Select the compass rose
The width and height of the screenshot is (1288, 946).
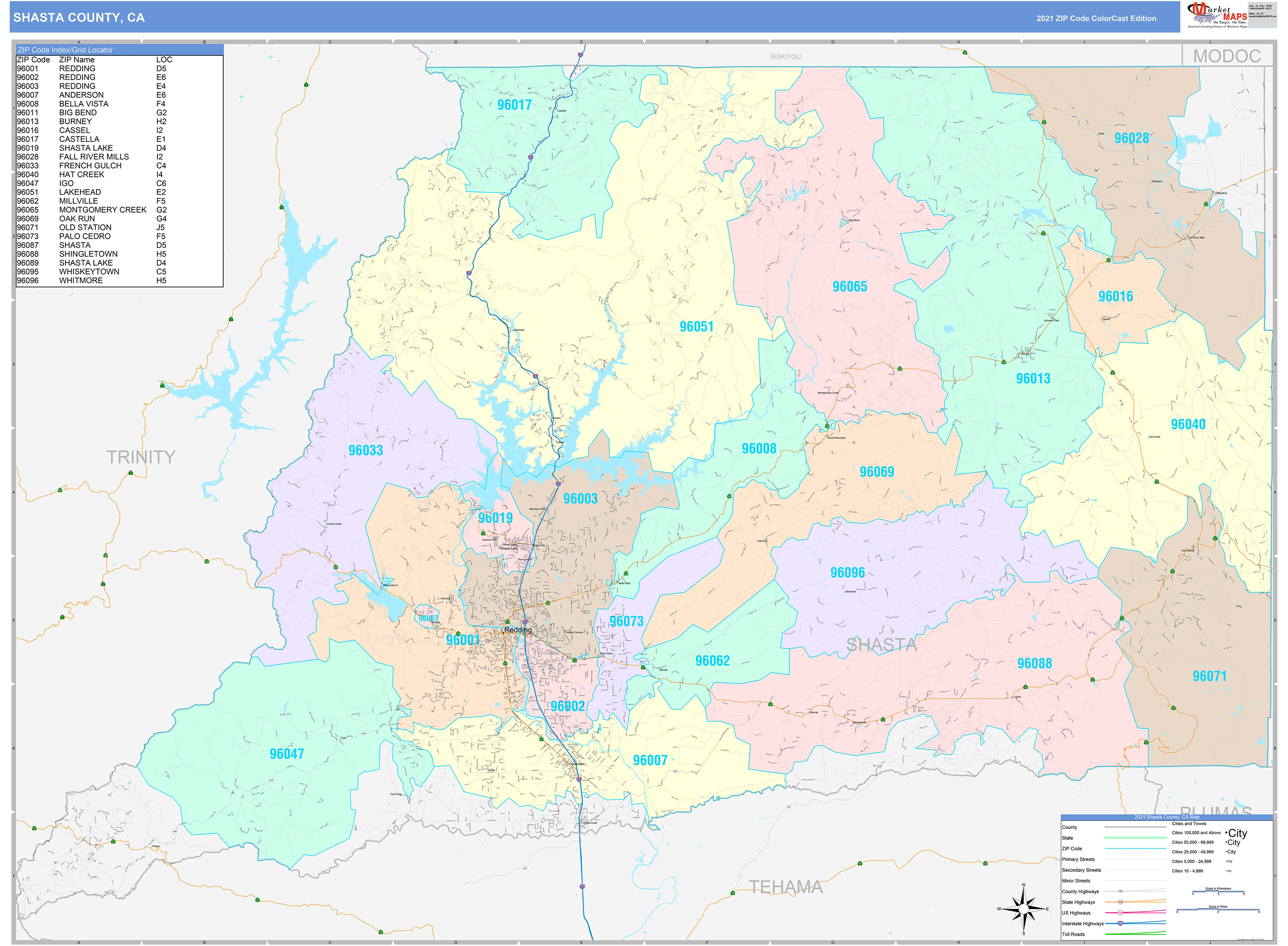[x=1024, y=909]
